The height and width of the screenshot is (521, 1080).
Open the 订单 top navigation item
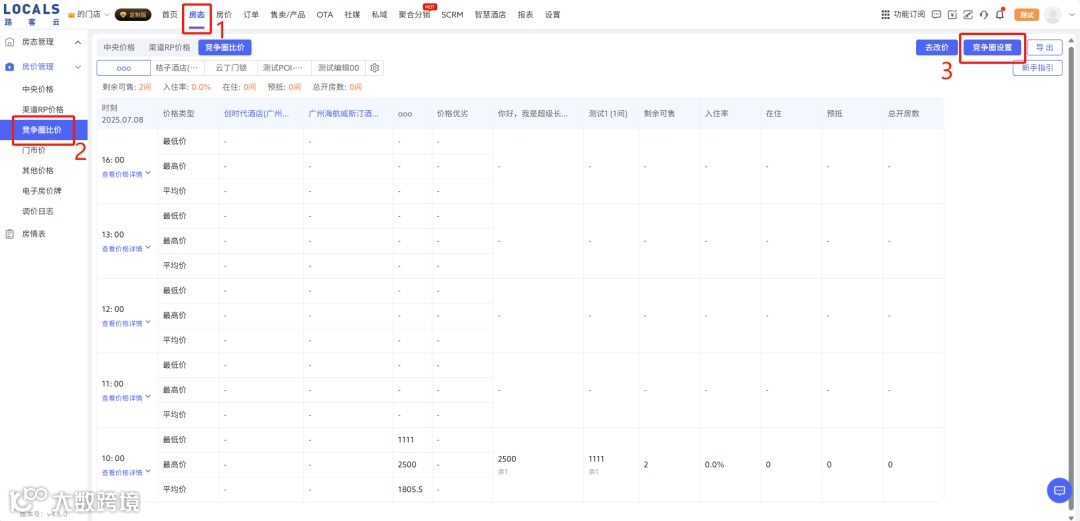[251, 14]
